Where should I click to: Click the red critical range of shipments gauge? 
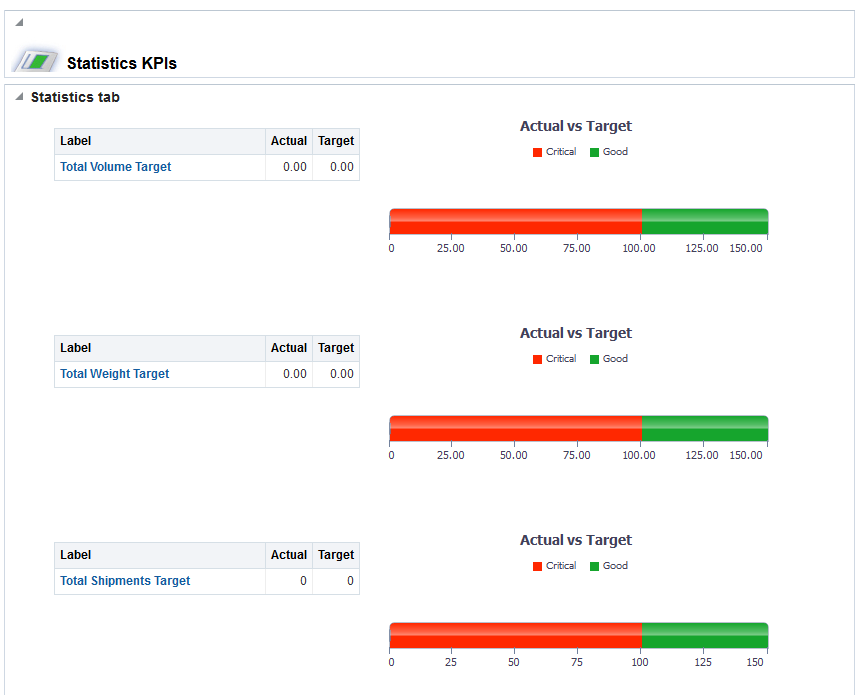(x=515, y=635)
